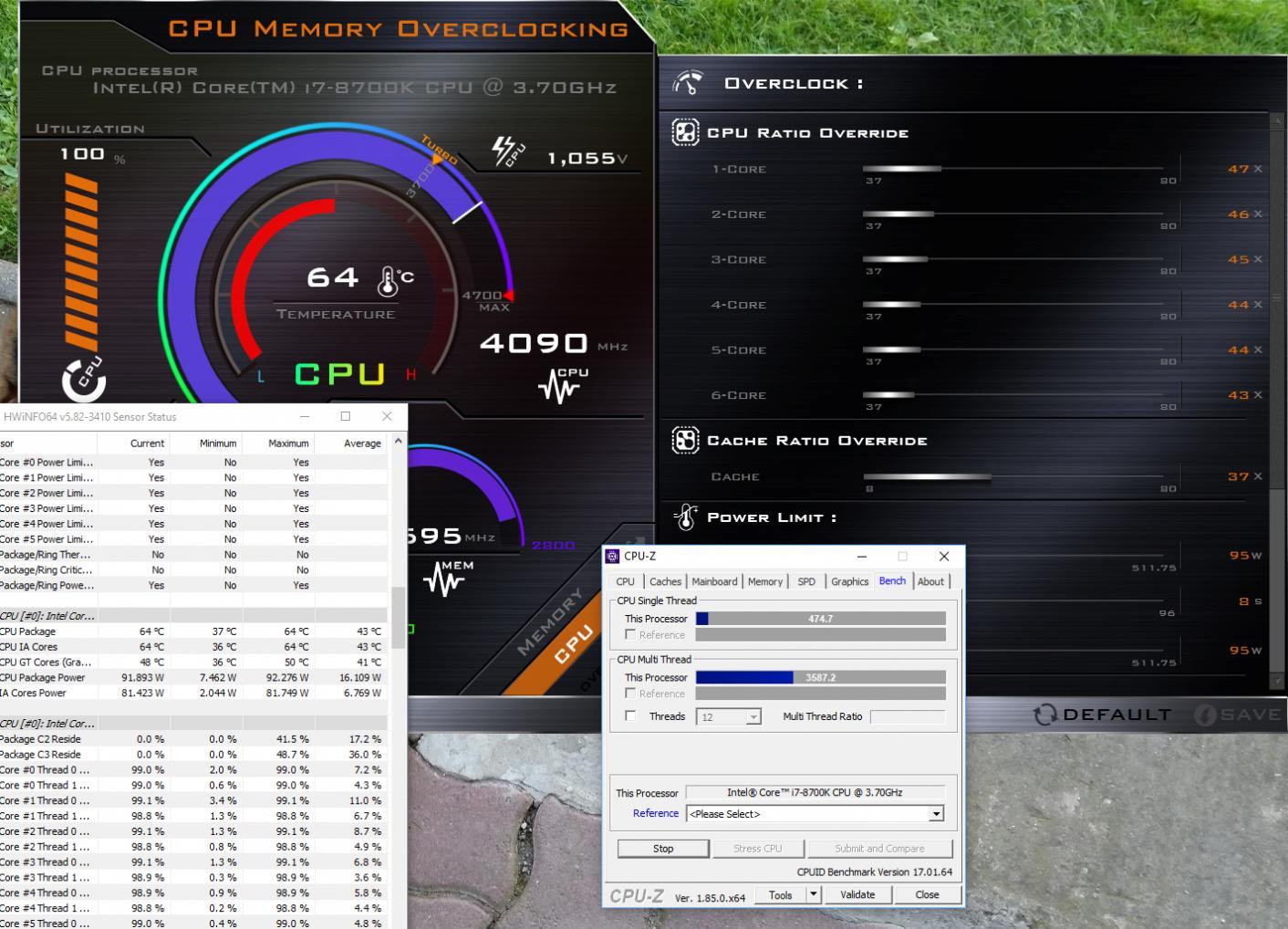Select the orange CPU tab in overclocking panel
The height and width of the screenshot is (929, 1288).
[573, 645]
